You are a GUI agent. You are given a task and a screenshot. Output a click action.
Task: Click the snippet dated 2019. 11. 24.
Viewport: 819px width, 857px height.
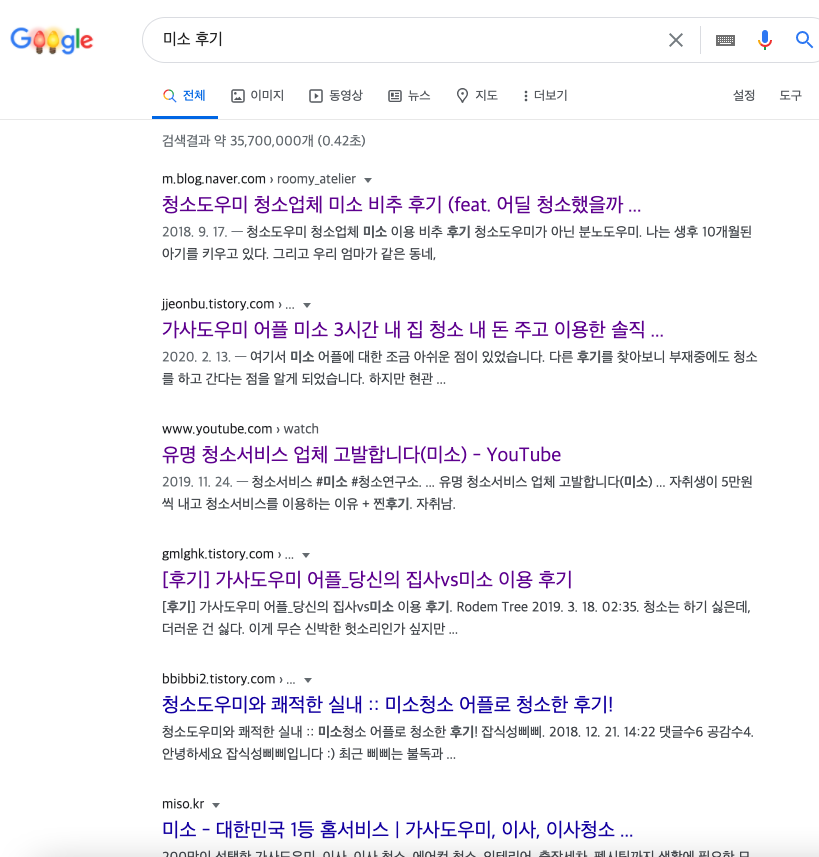[457, 492]
